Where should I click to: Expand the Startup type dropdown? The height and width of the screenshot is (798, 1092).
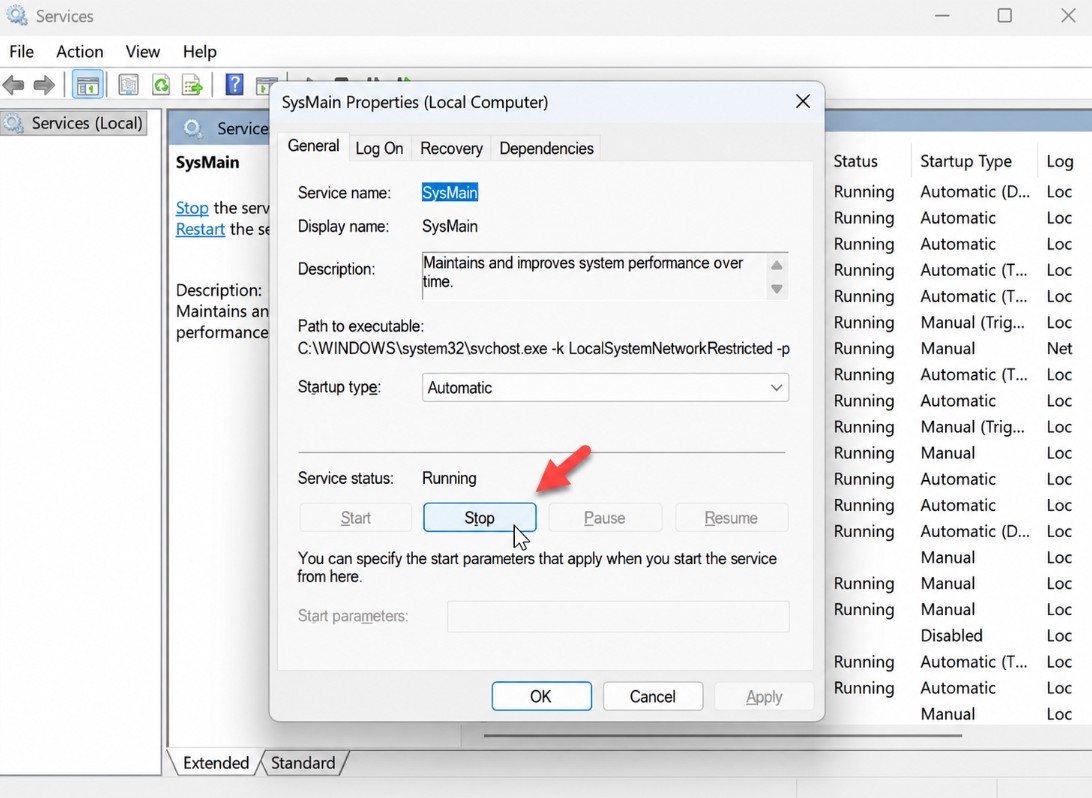tap(605, 388)
